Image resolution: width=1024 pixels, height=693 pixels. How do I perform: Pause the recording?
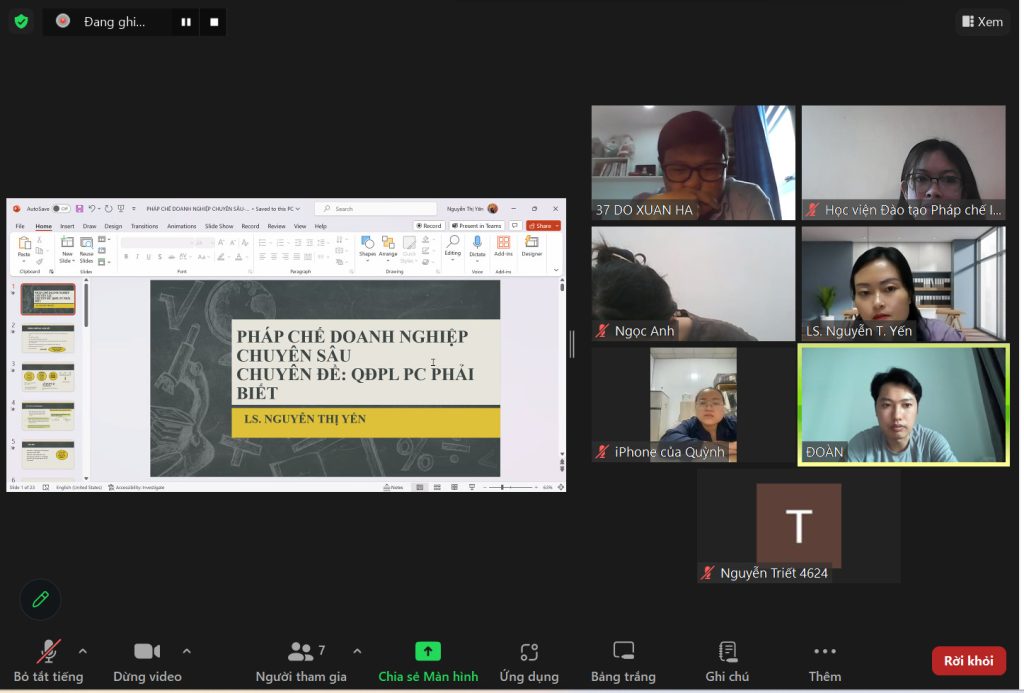tap(185, 22)
